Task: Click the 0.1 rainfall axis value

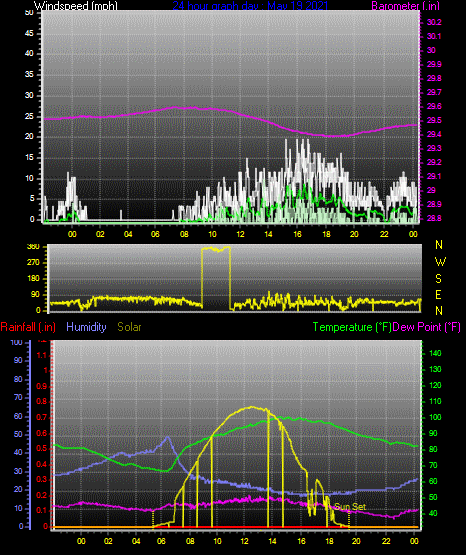Action: (42, 511)
